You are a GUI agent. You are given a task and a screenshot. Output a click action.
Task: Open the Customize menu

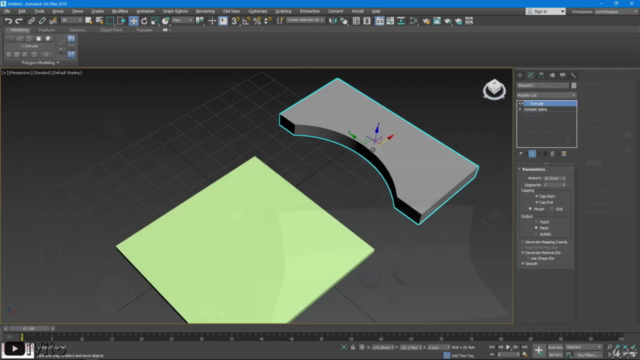tap(258, 11)
